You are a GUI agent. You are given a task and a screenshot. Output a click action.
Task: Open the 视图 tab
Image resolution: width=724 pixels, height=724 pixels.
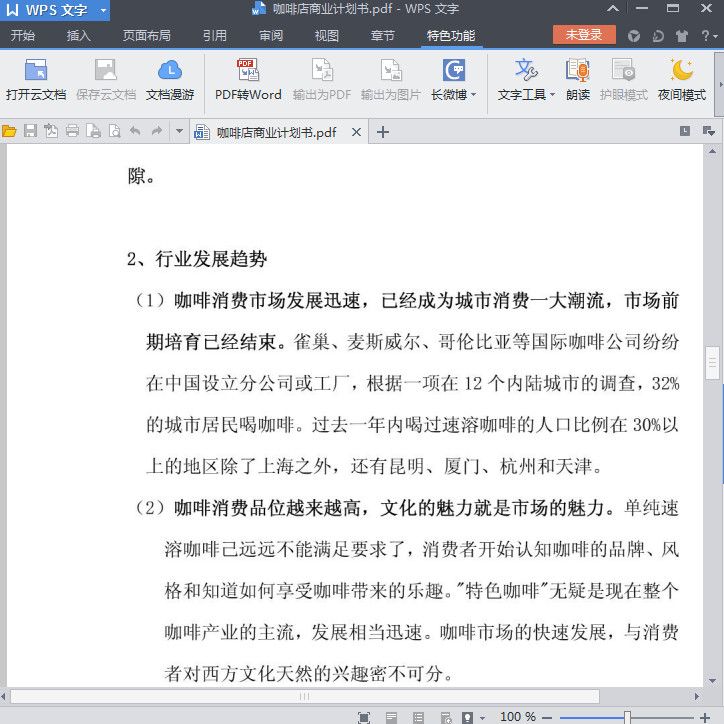(327, 36)
